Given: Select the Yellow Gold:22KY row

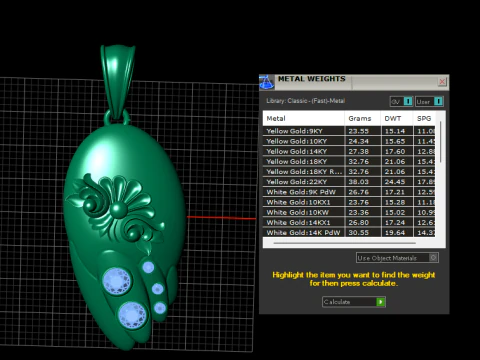Looking at the screenshot, I should pos(349,182).
